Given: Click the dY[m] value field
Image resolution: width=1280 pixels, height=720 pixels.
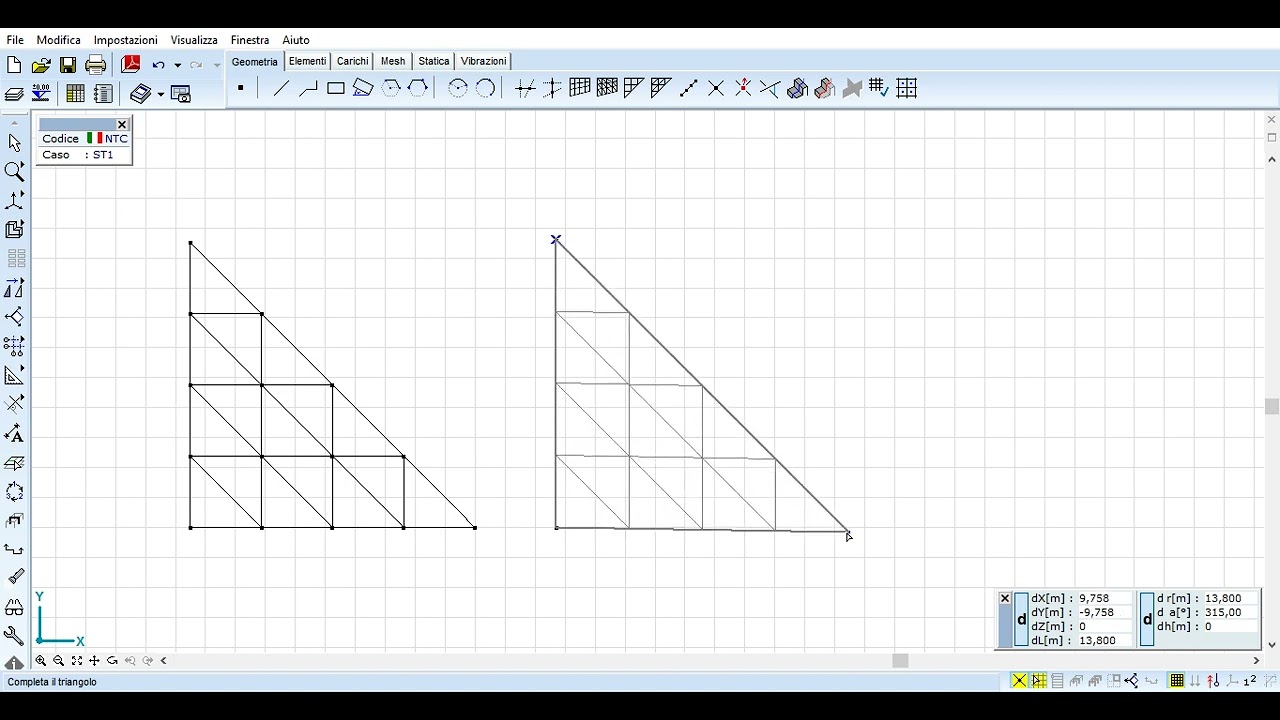Looking at the screenshot, I should pos(1104,612).
